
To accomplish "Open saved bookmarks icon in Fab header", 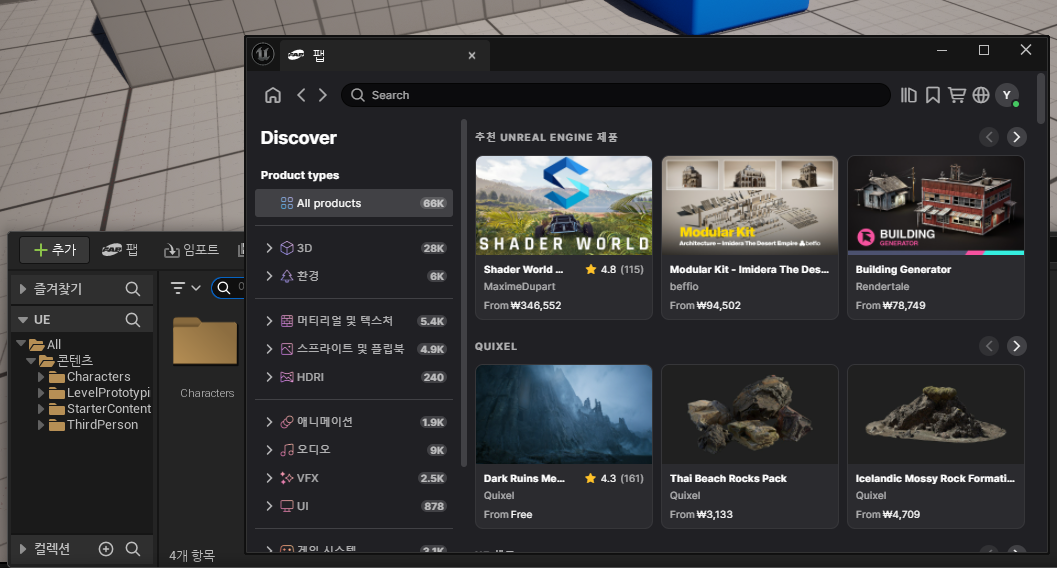I will click(x=933, y=95).
